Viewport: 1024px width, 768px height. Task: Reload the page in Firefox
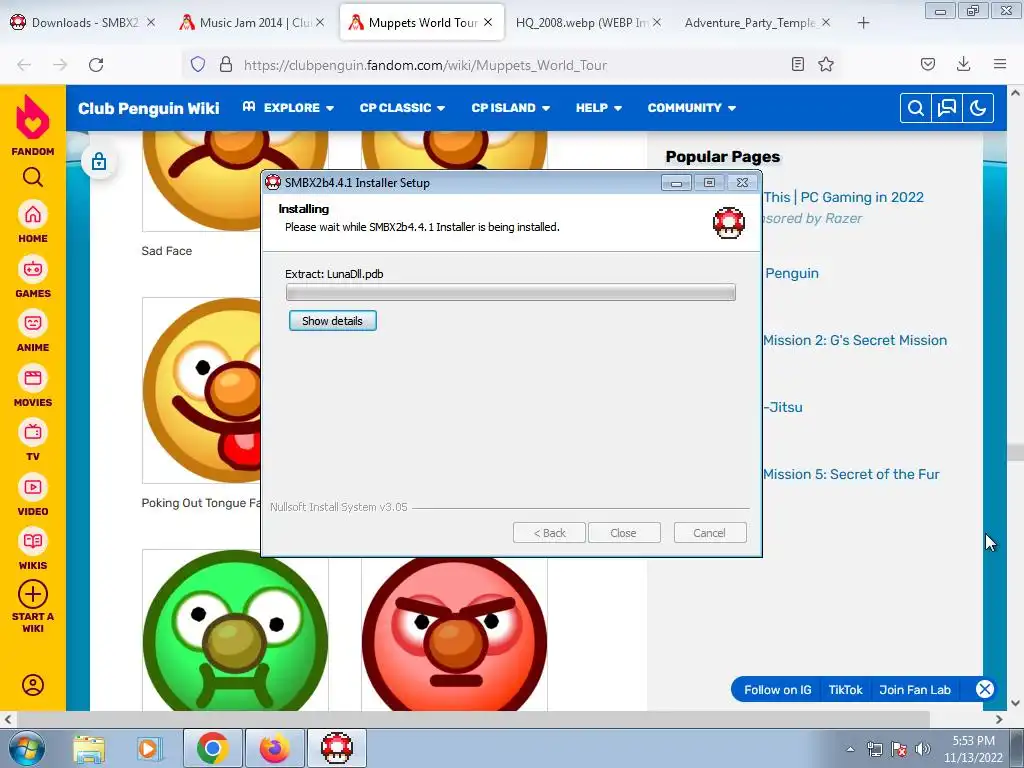(96, 65)
